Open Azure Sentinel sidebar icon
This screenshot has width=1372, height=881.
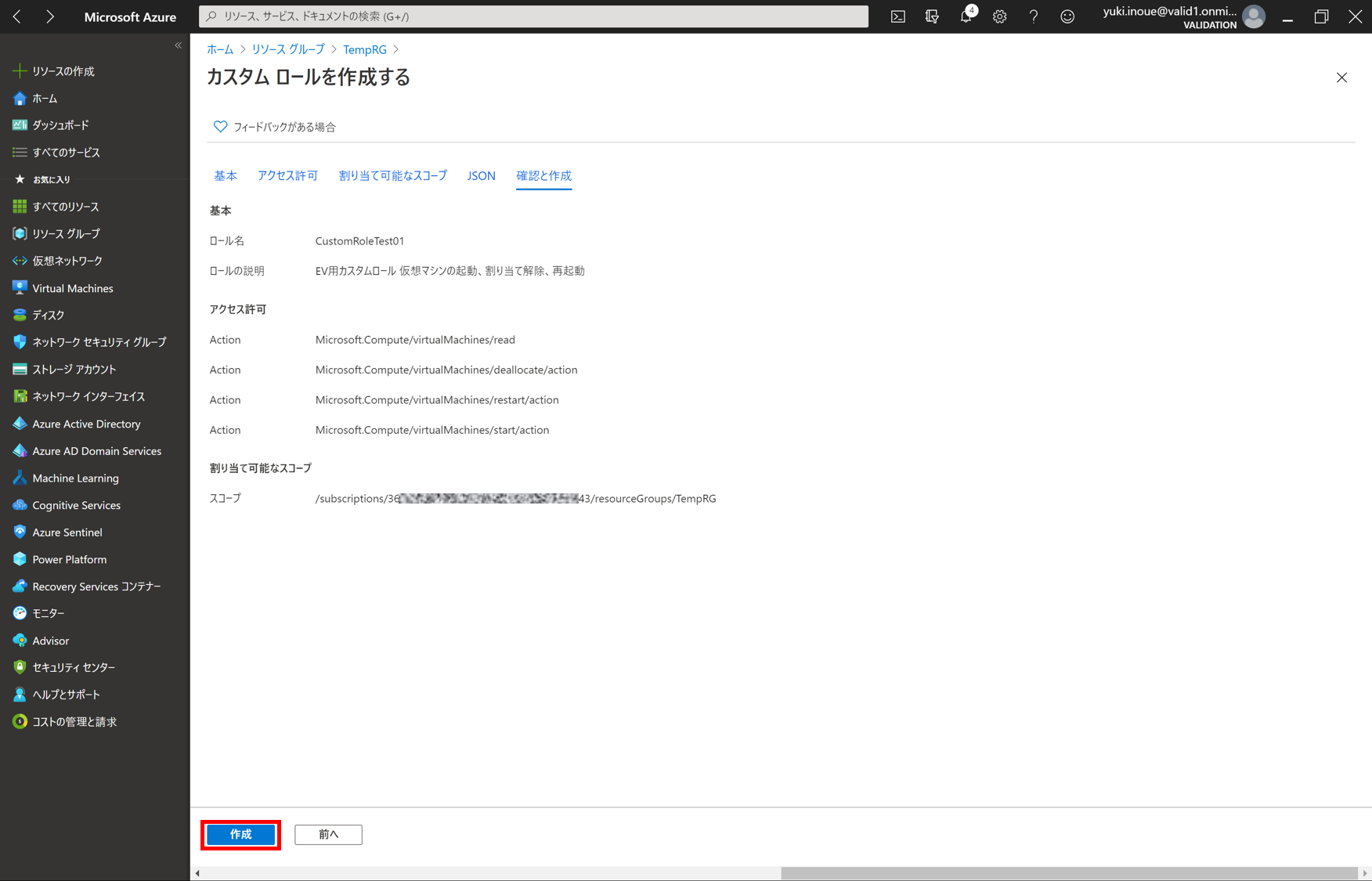20,533
